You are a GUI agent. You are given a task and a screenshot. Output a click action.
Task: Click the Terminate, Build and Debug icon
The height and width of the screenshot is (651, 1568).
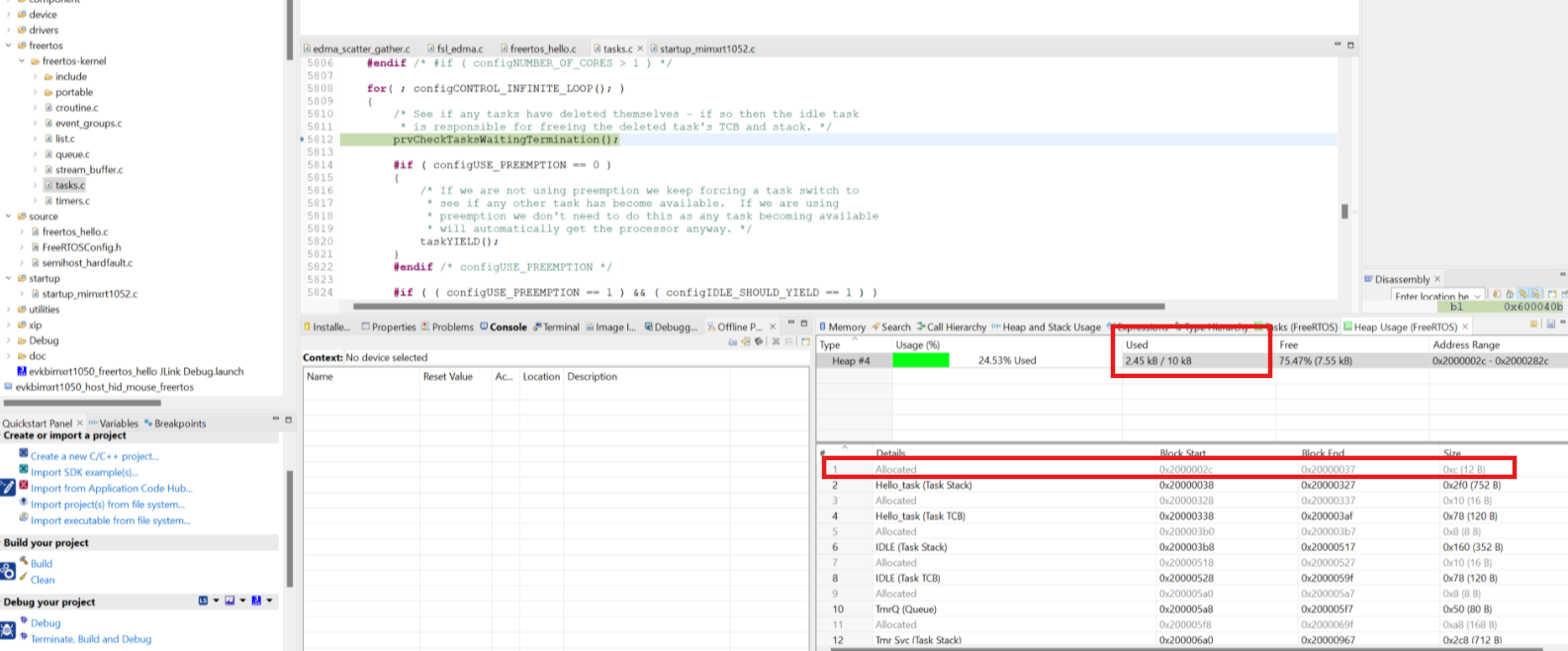pyautogui.click(x=24, y=637)
